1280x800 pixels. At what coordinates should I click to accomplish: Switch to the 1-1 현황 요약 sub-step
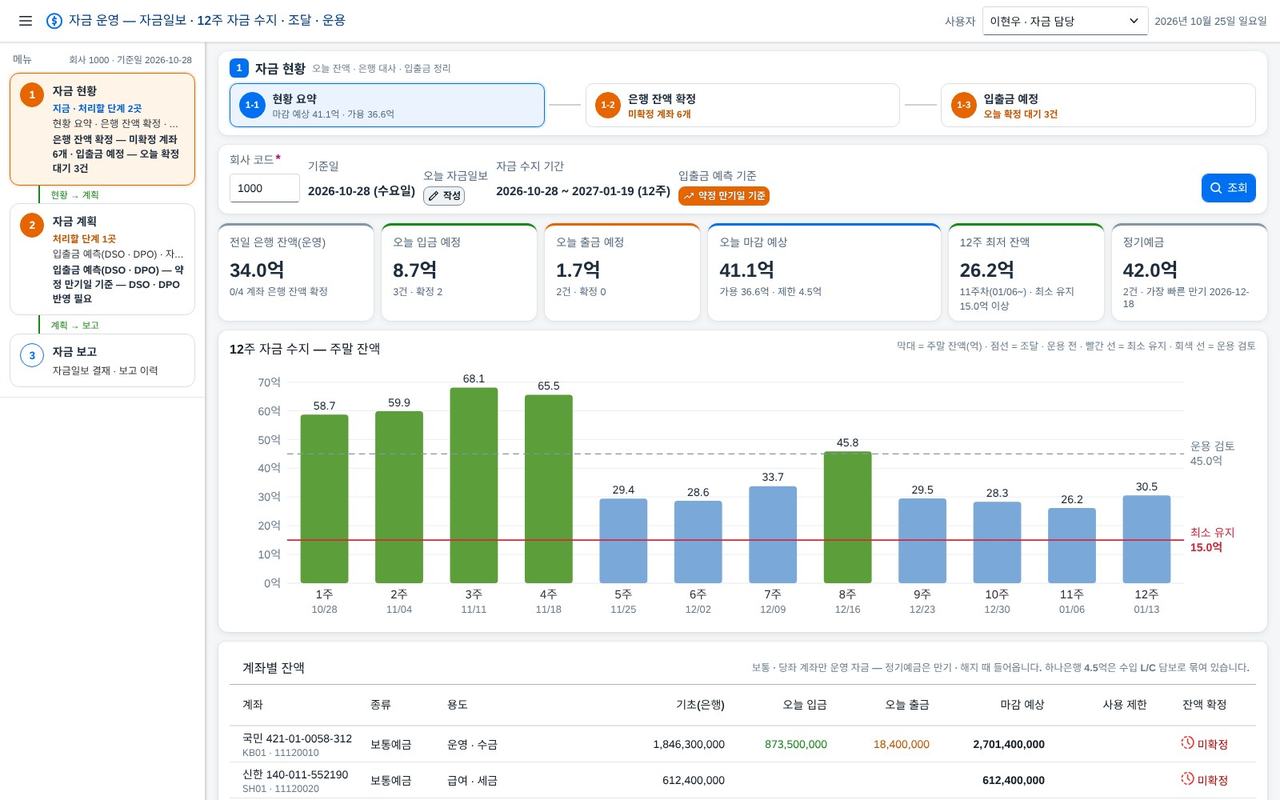[387, 105]
